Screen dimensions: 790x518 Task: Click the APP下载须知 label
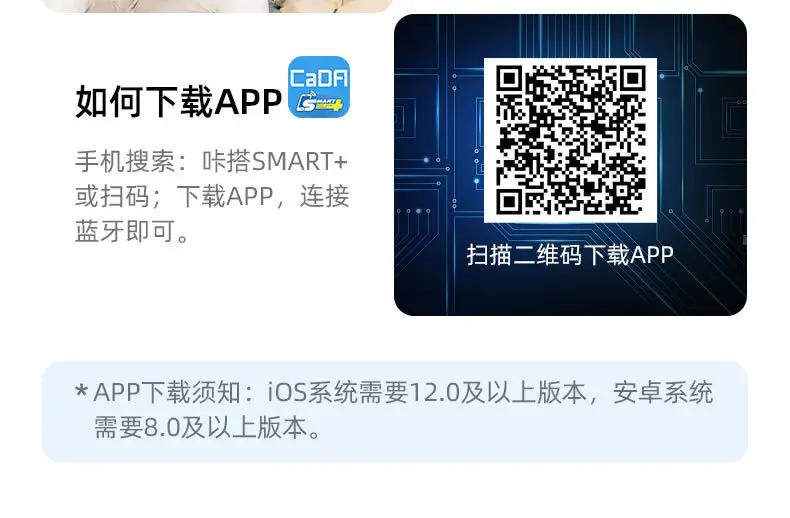pyautogui.click(x=167, y=393)
